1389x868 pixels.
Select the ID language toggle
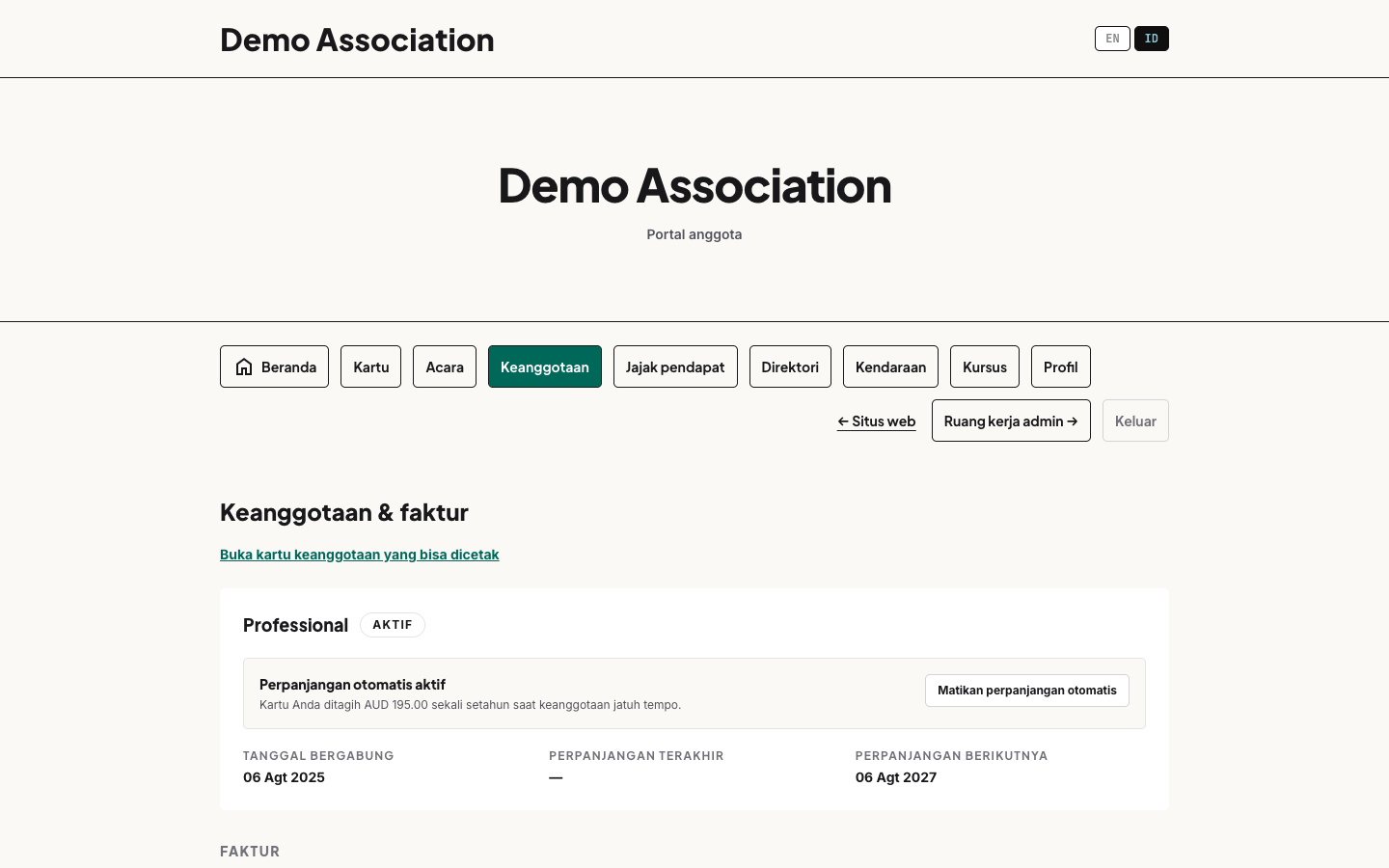point(1152,39)
